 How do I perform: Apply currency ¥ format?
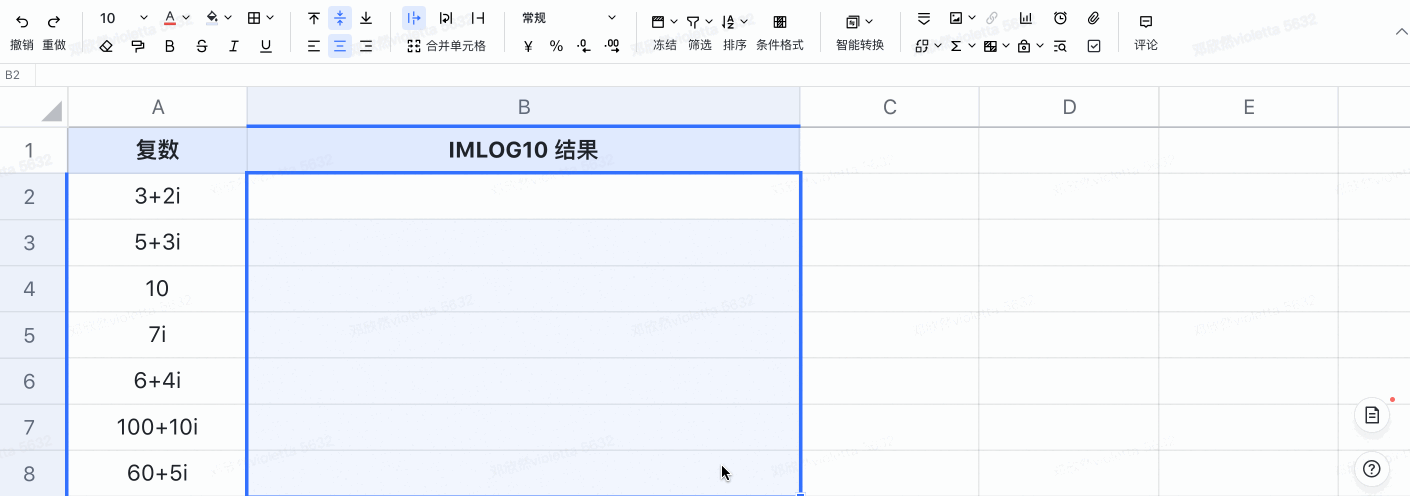click(x=528, y=45)
